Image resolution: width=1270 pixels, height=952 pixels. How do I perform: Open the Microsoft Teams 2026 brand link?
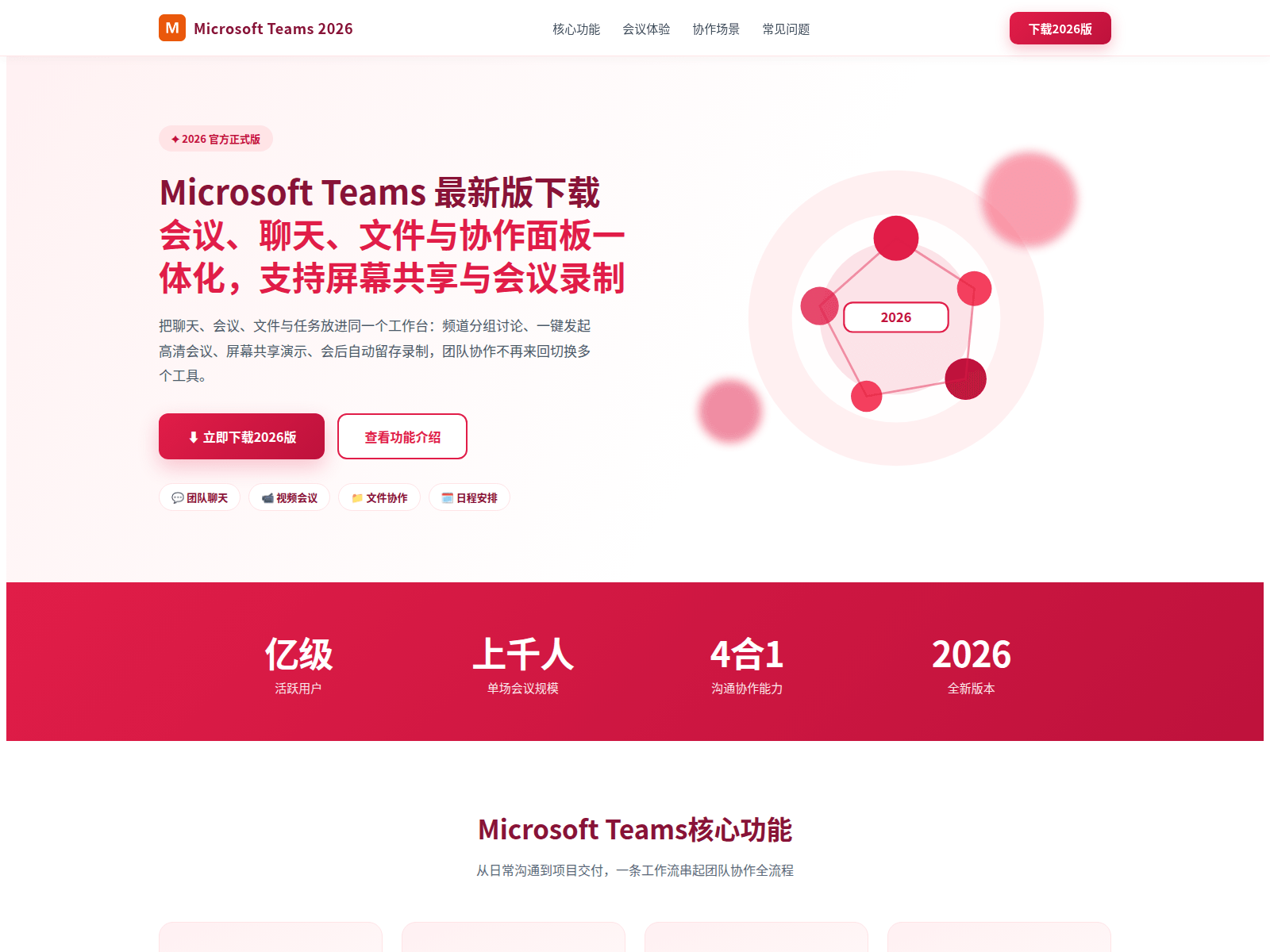256,28
